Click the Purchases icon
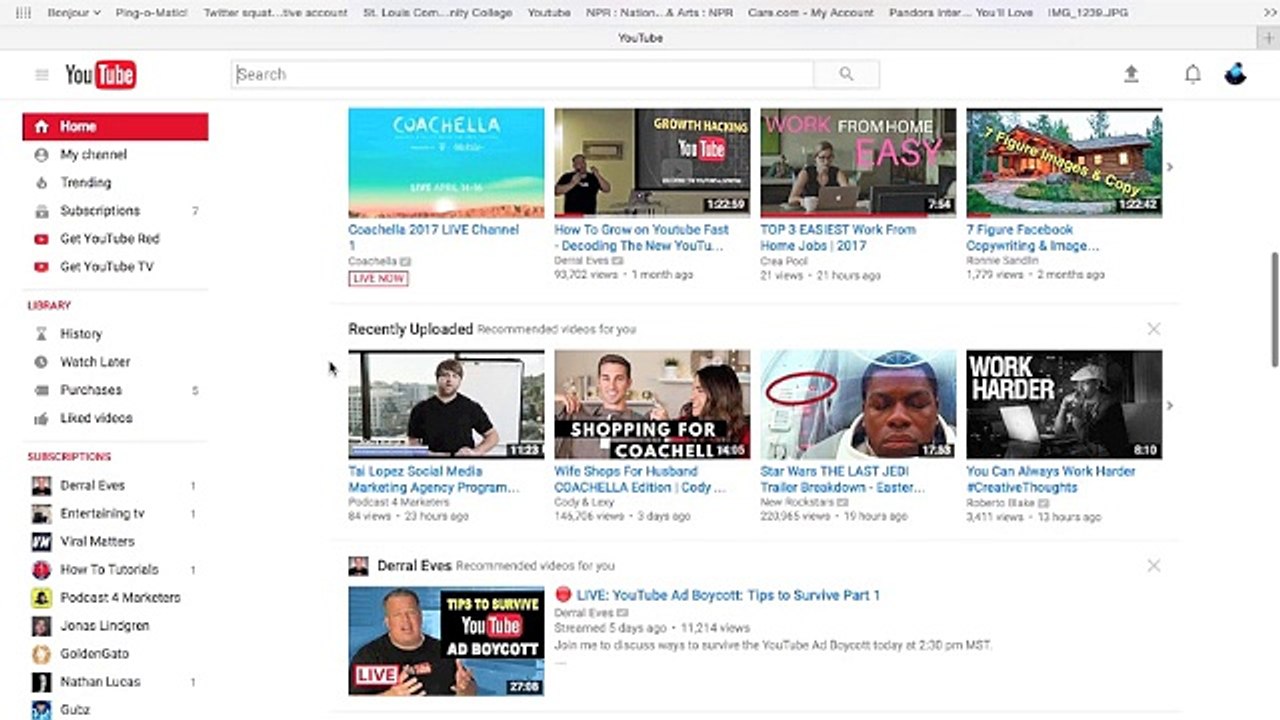Screen dimensions: 1280x720 41,390
